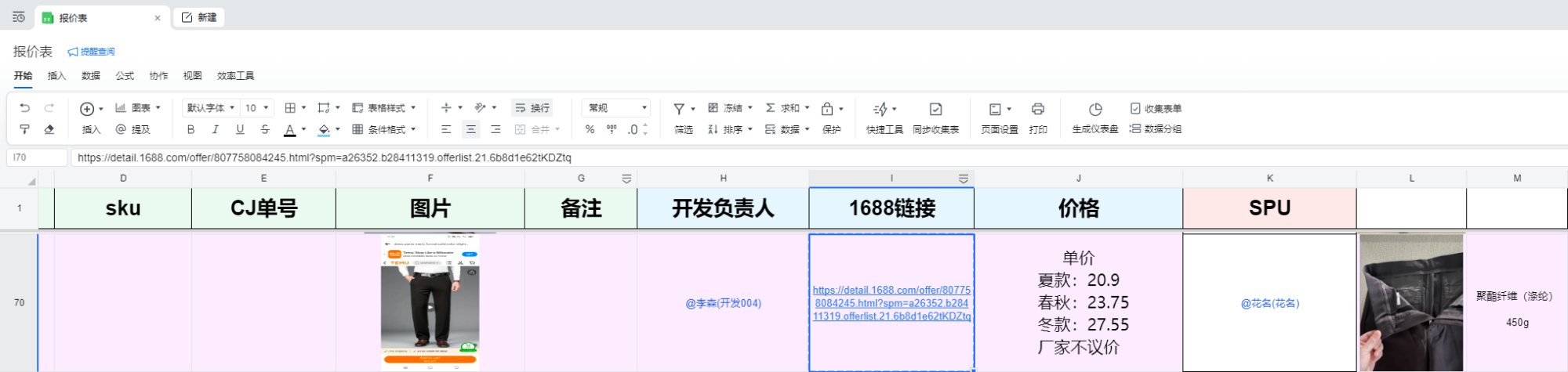Switch to the 插入 ribbon tab
Viewport: 1568px width, 372px height.
point(56,76)
